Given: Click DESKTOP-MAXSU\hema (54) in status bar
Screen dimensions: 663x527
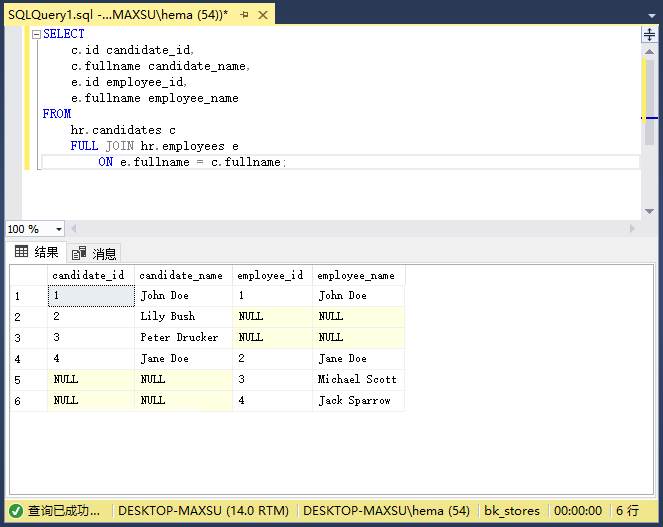Looking at the screenshot, I should click(x=386, y=511).
